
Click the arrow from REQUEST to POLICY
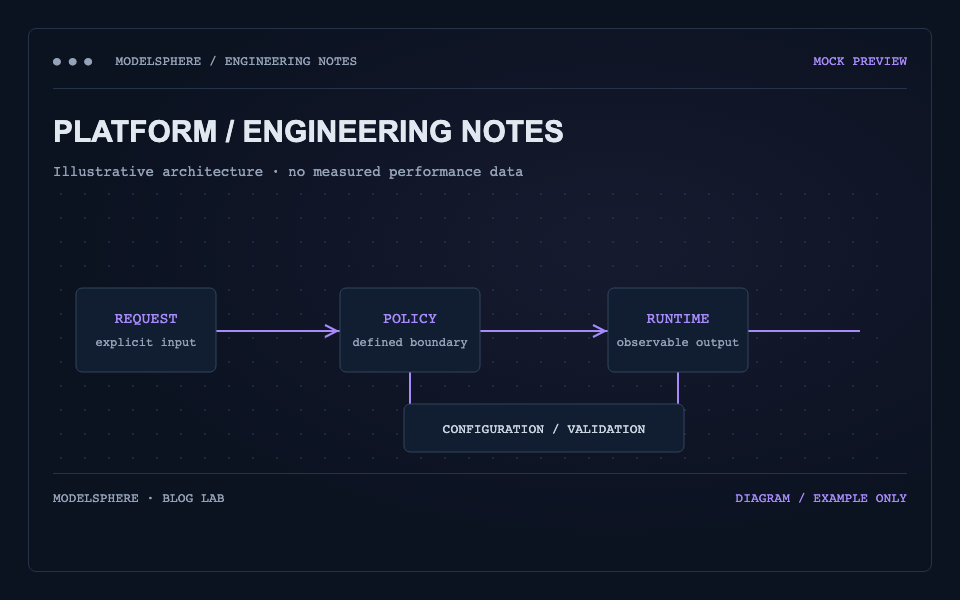coord(278,331)
